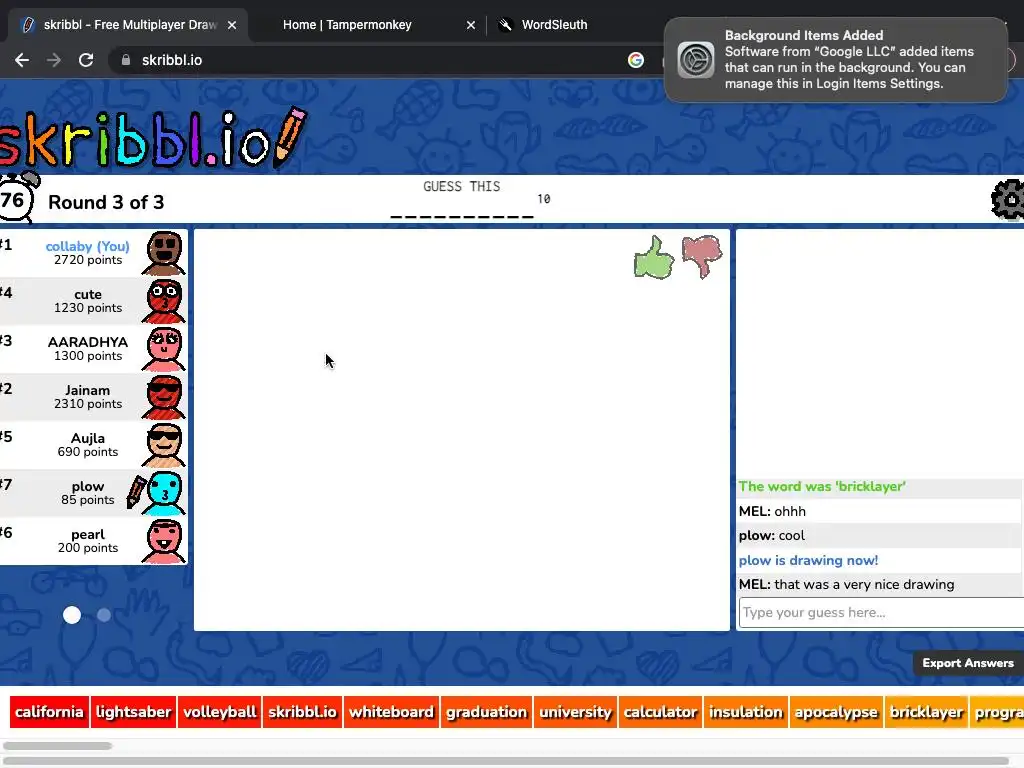Select the second page indicator dot
The width and height of the screenshot is (1024, 768).
[x=104, y=615]
